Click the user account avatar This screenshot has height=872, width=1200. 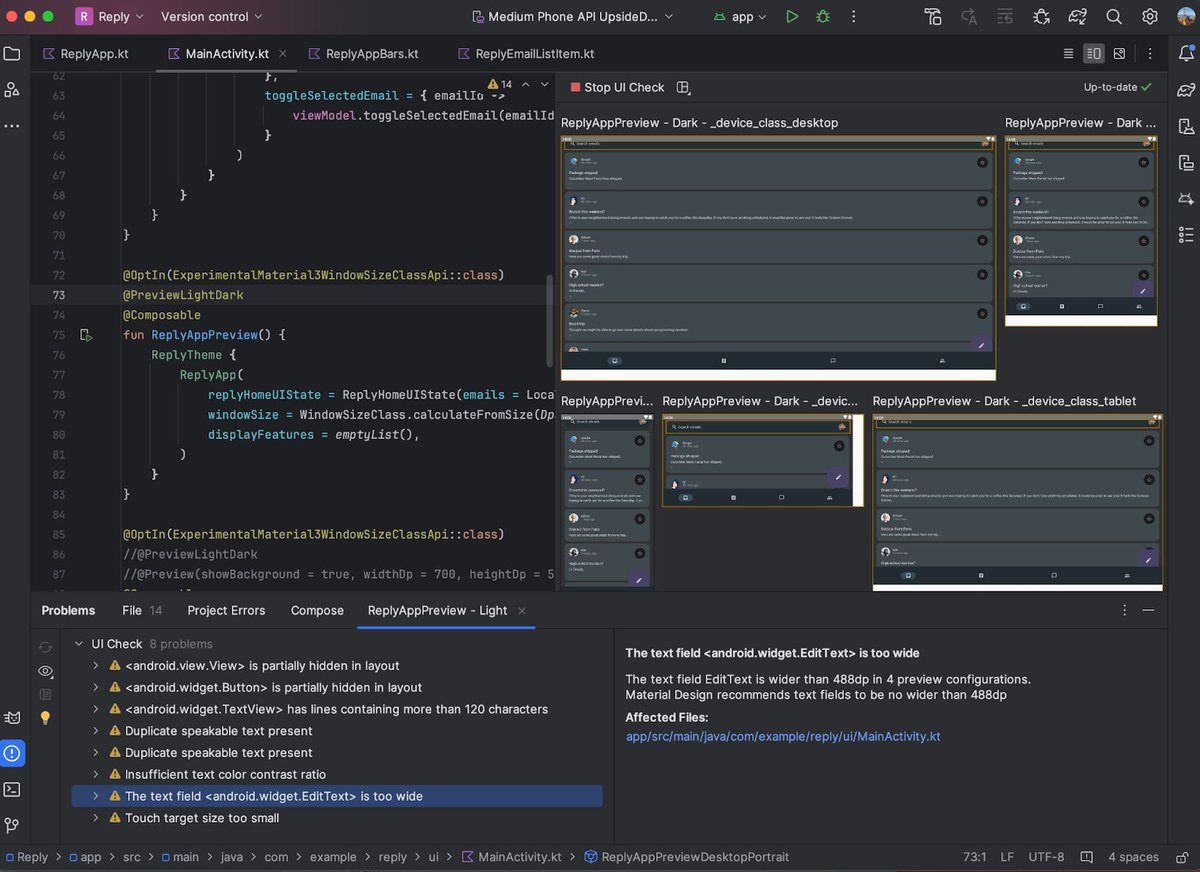1186,17
